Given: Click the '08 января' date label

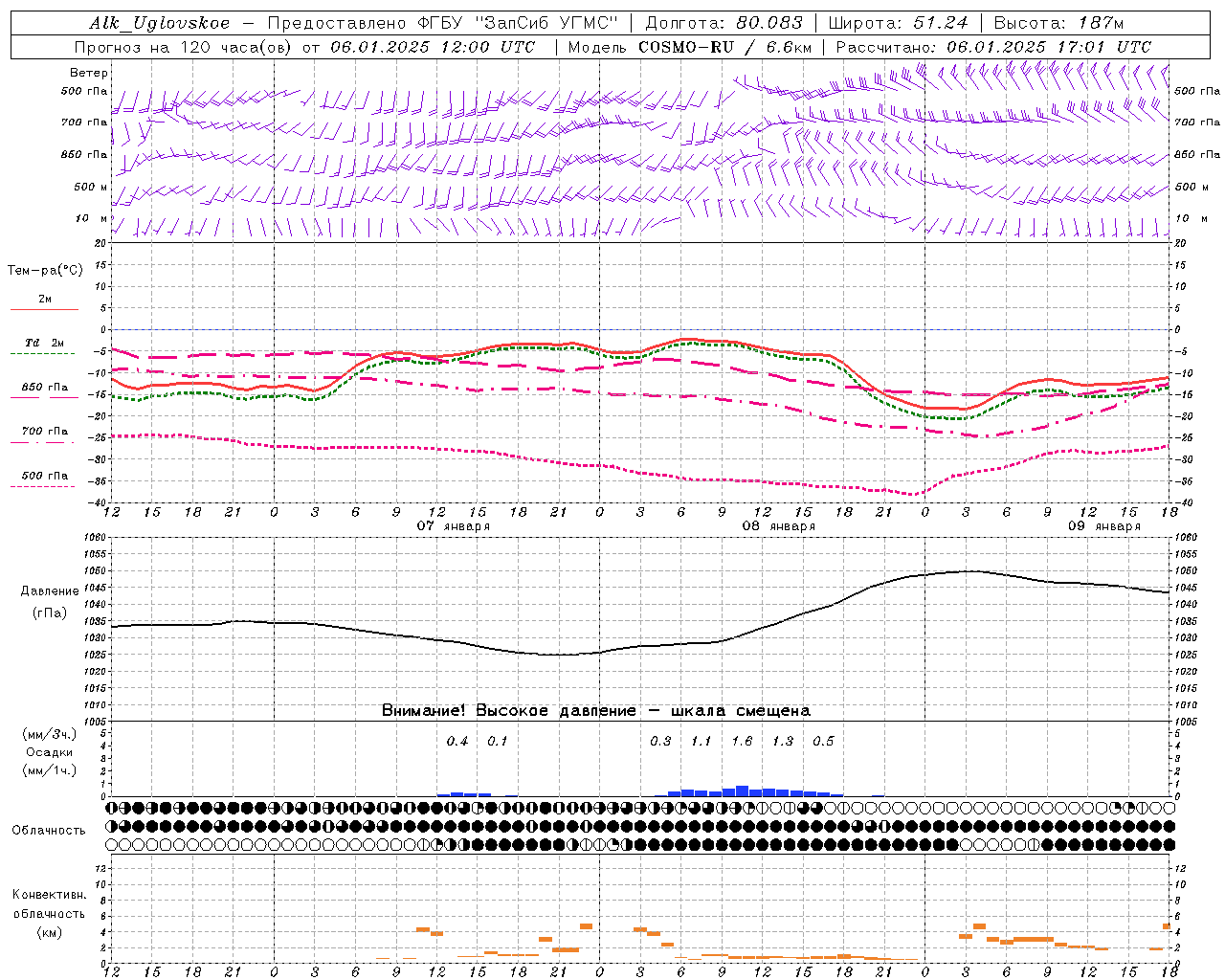Looking at the screenshot, I should (x=778, y=526).
